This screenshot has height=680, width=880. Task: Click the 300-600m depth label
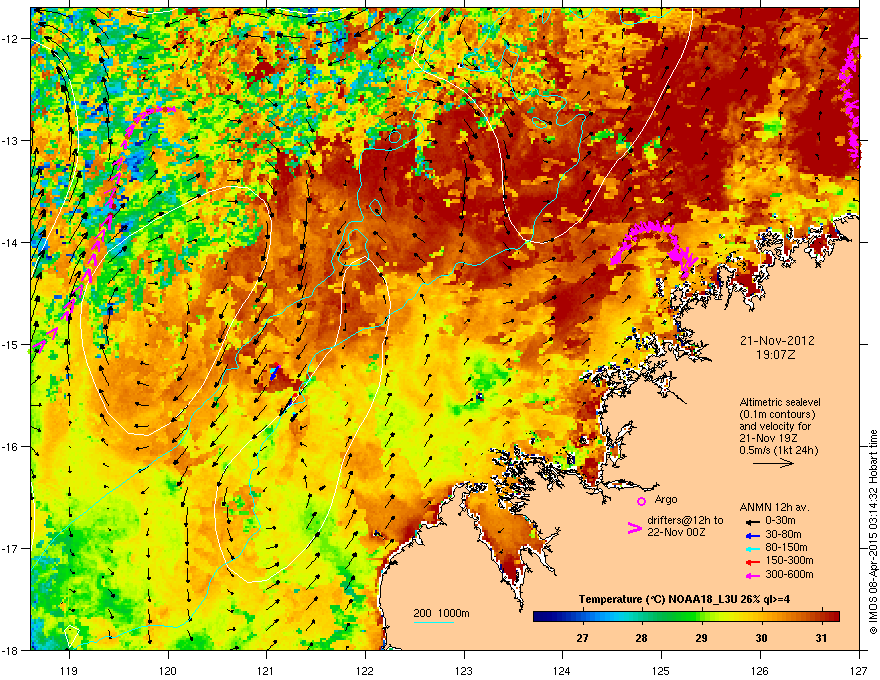[x=789, y=575]
